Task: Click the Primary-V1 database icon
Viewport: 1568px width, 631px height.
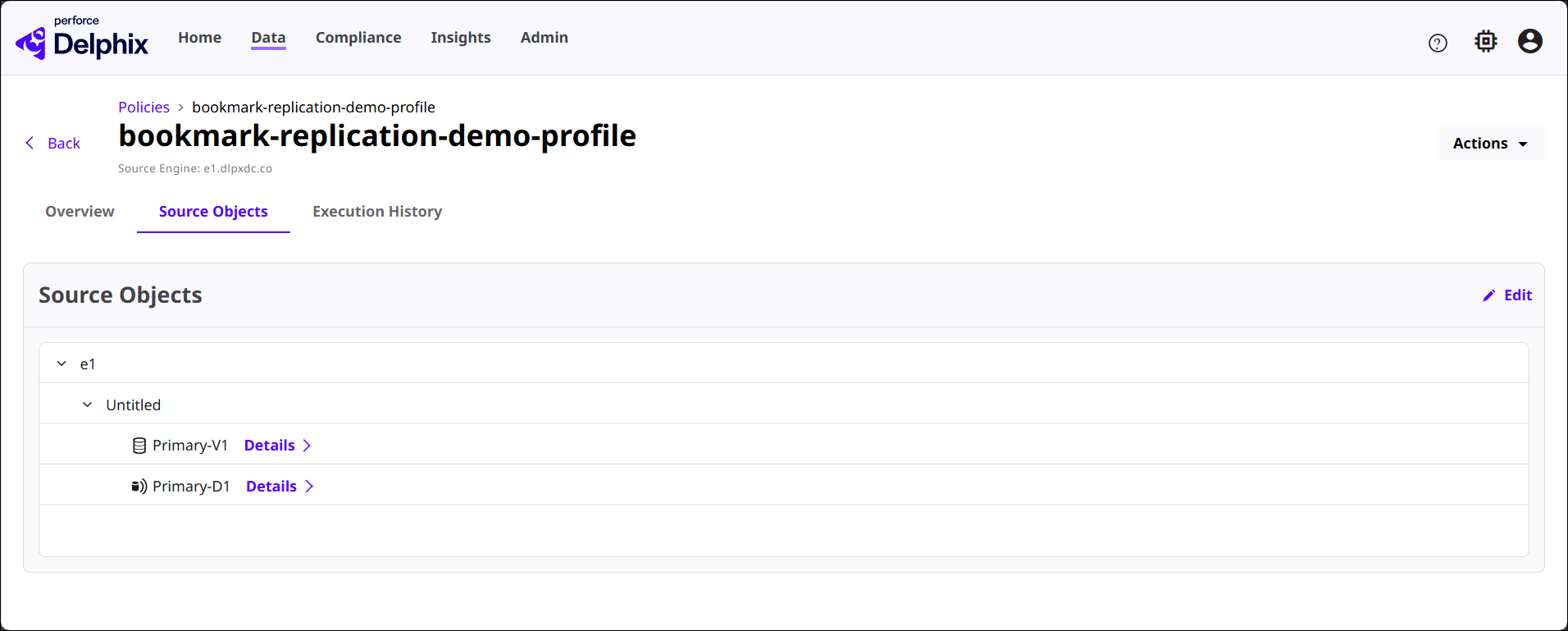Action: 139,446
